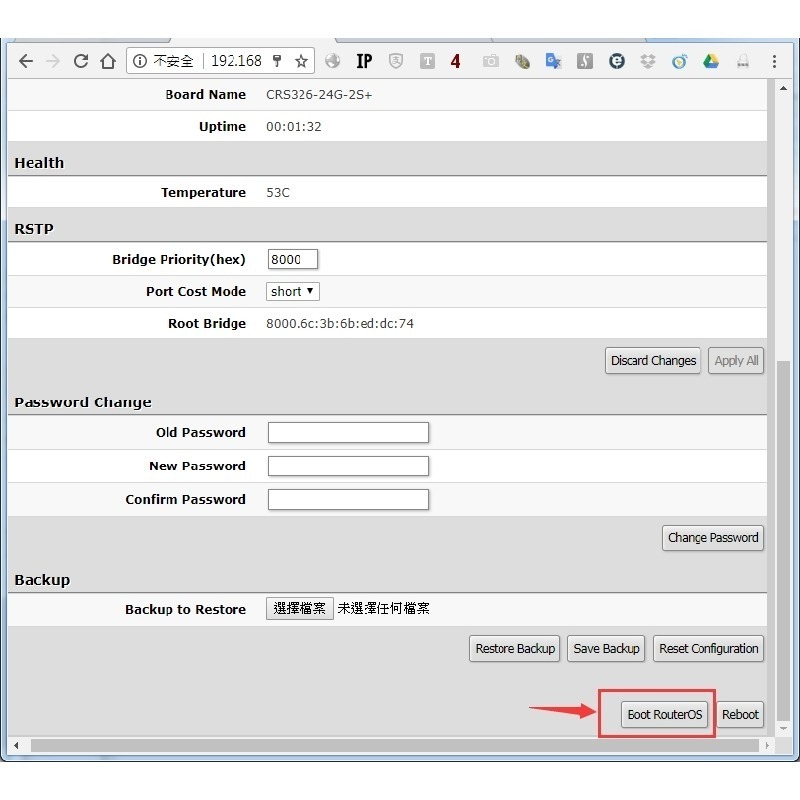This screenshot has height=800, width=800.
Task: Click the Google Drive extension icon
Action: [711, 61]
